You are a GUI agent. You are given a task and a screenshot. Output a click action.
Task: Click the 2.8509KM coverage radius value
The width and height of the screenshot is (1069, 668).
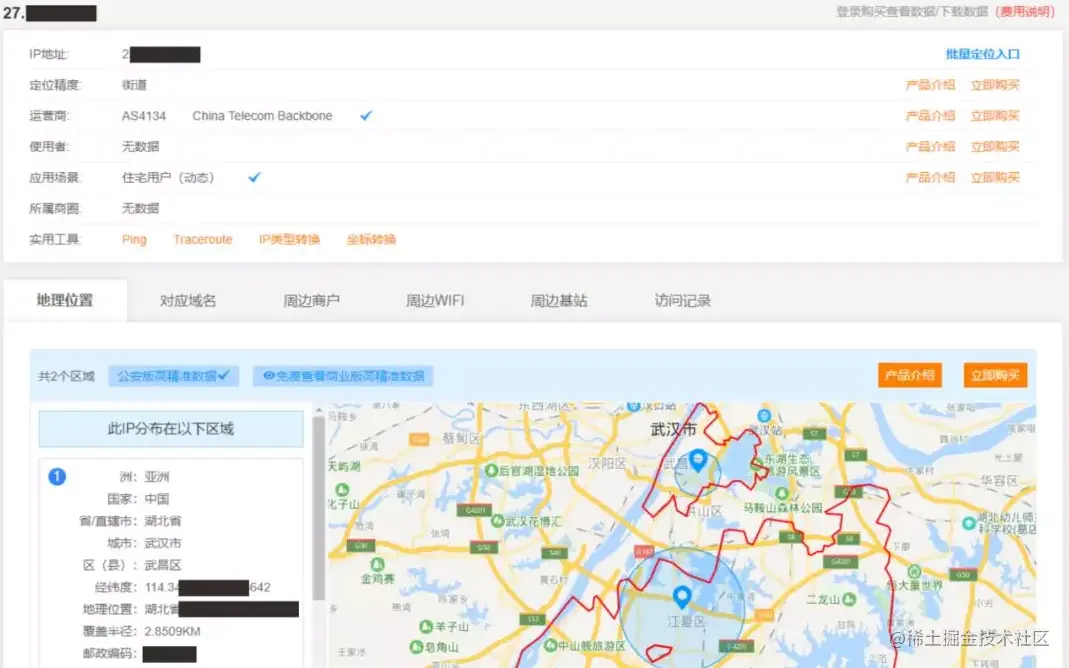(x=172, y=631)
